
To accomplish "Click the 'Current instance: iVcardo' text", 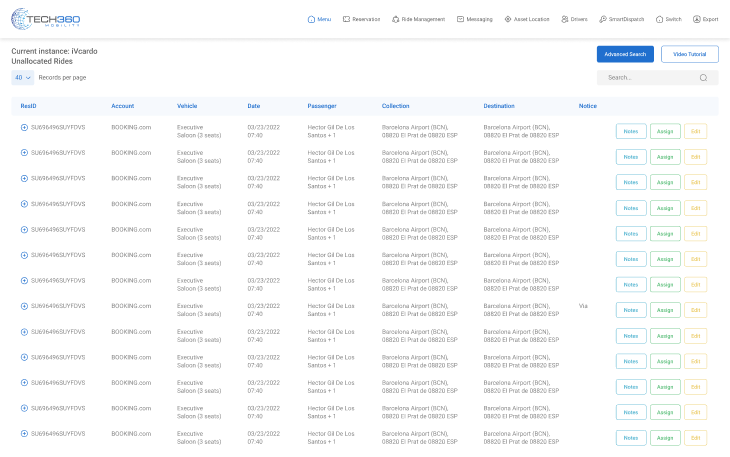I will 54,51.
